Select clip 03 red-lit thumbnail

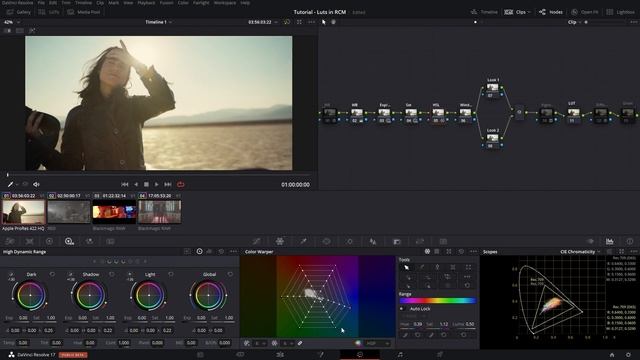pyautogui.click(x=114, y=212)
